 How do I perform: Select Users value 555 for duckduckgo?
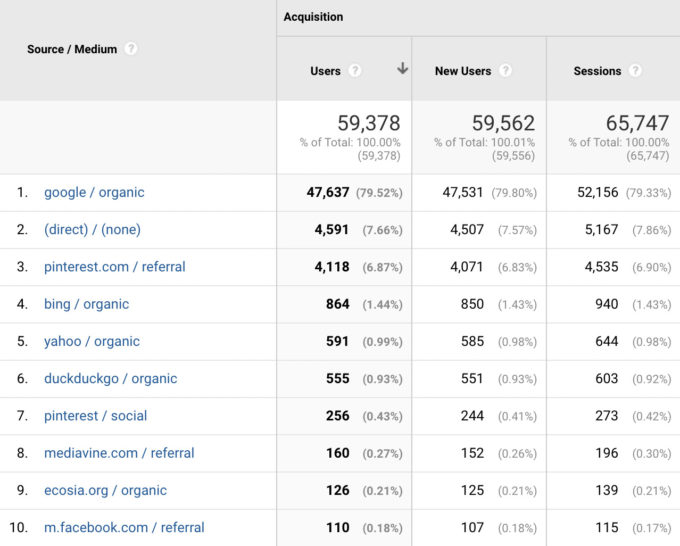click(337, 379)
